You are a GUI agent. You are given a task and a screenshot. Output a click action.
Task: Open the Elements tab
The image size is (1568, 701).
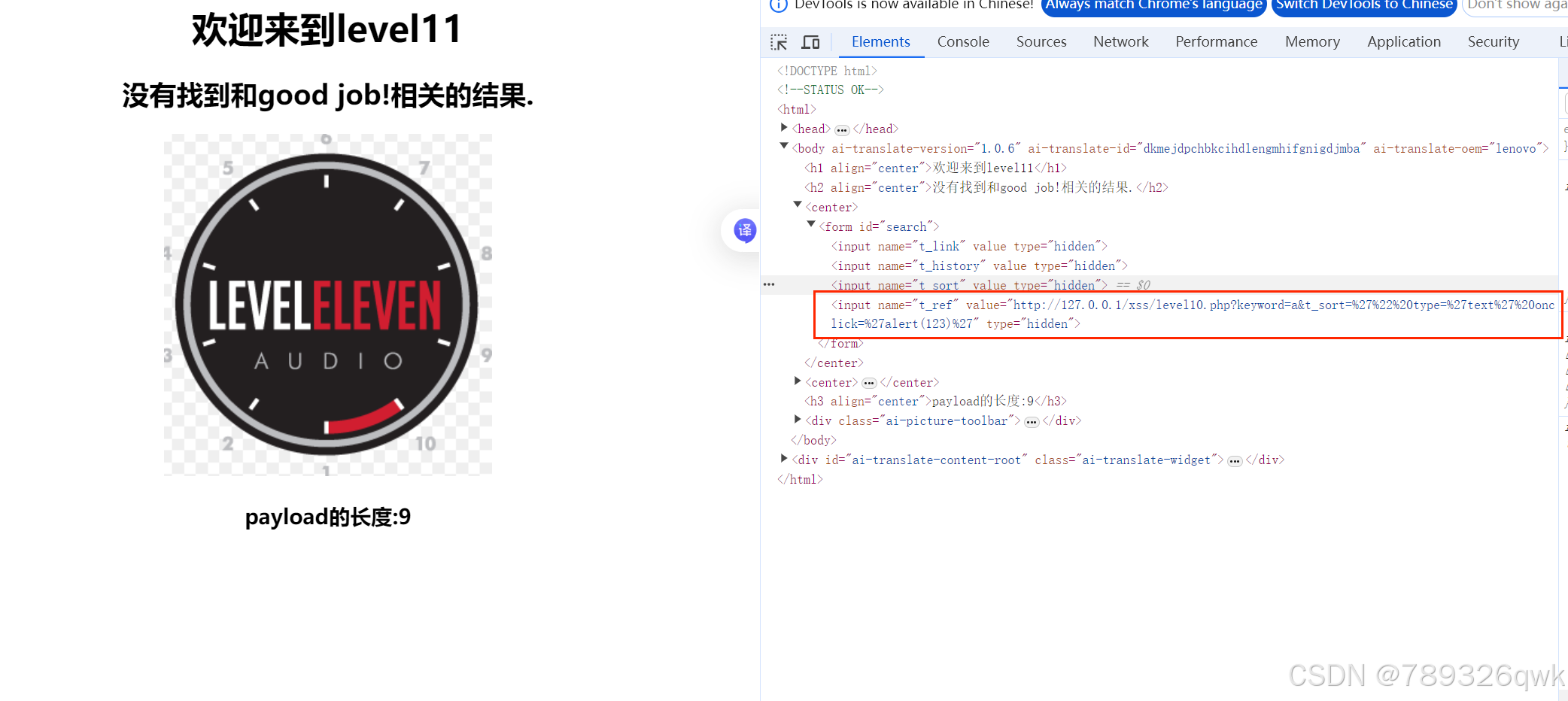pyautogui.click(x=880, y=42)
